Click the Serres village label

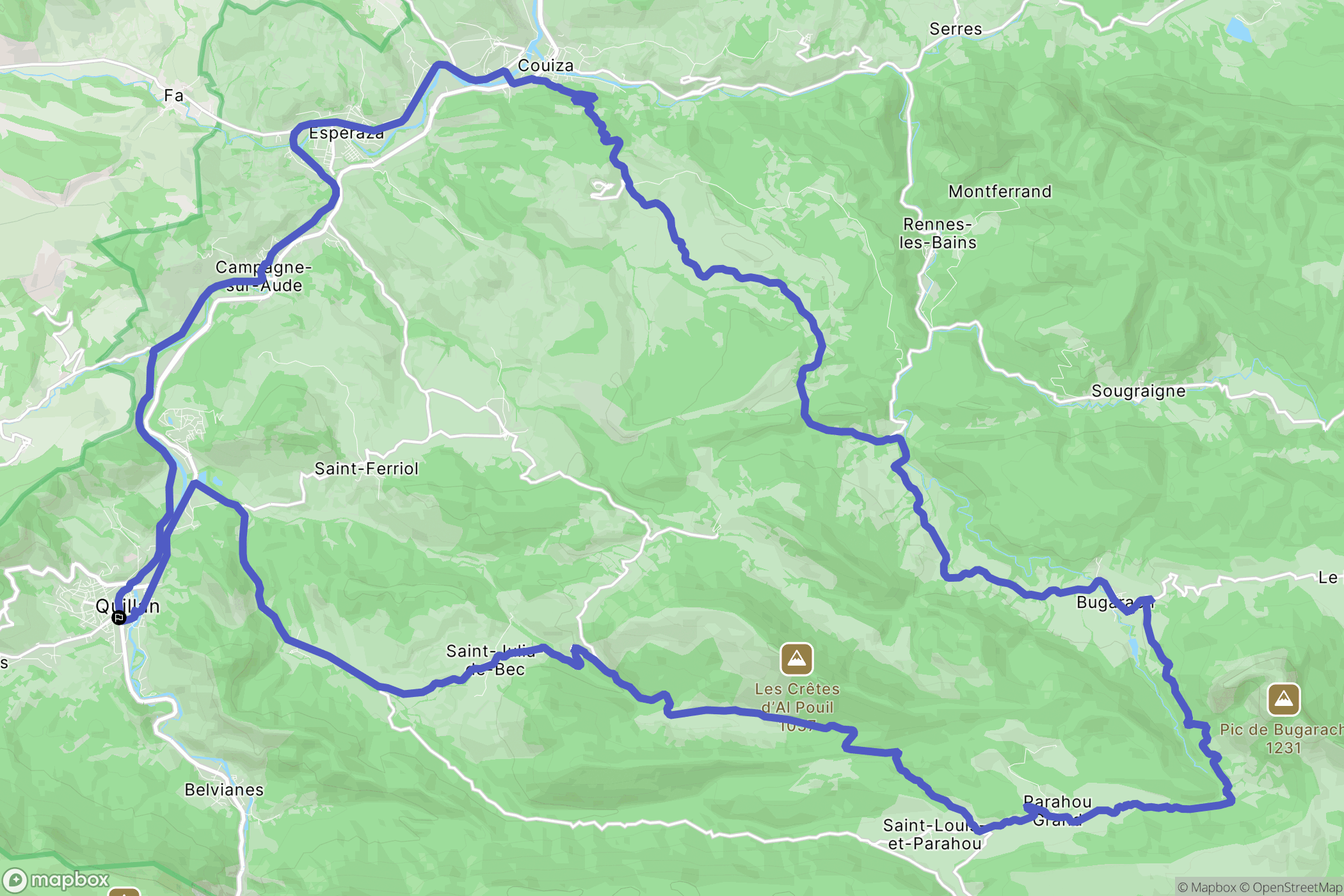tap(956, 29)
